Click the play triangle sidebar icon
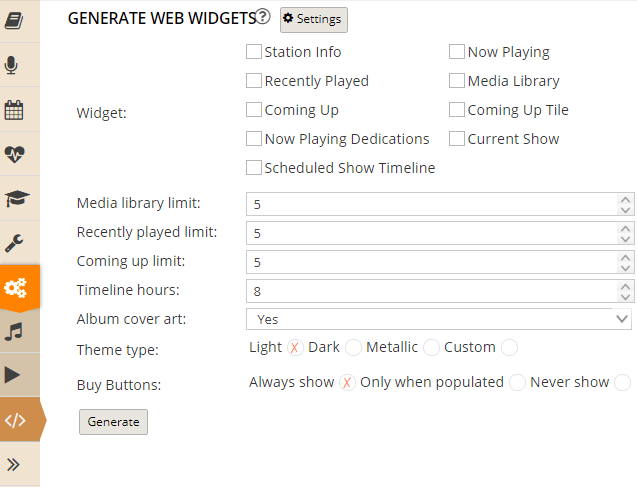 tap(12, 374)
